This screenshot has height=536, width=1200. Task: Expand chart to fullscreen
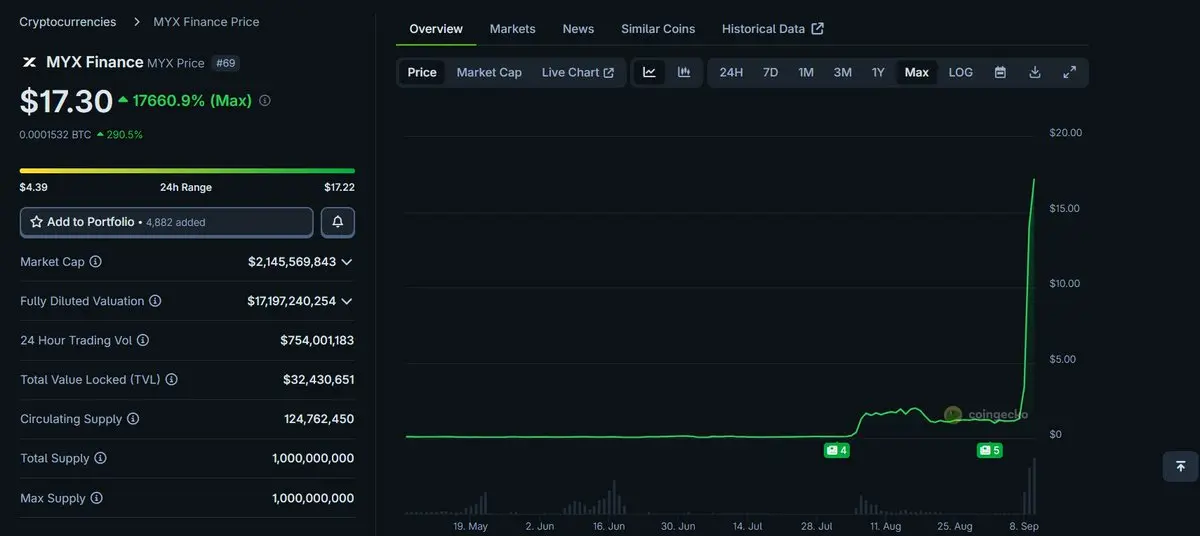click(1069, 72)
